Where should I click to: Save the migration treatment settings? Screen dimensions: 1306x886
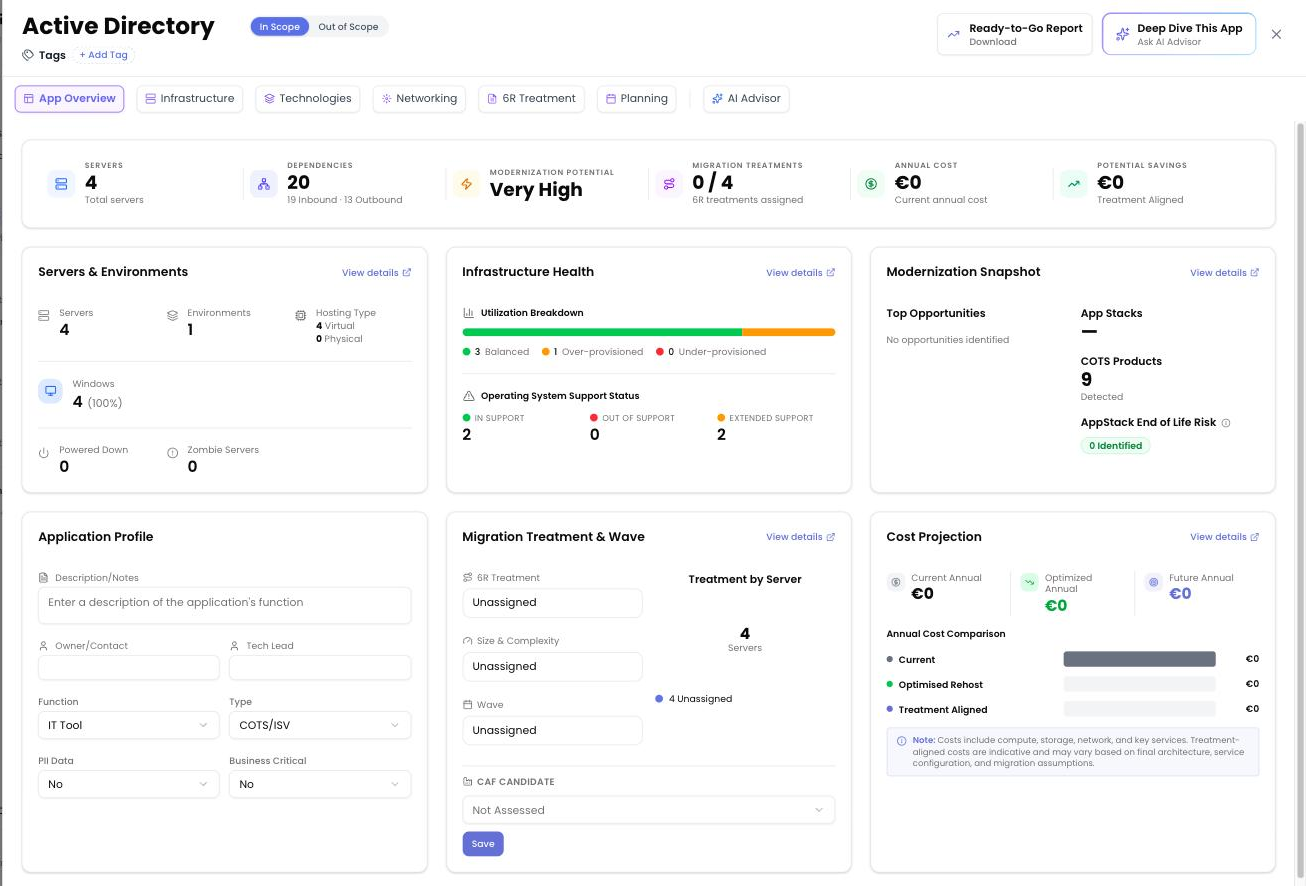coord(483,844)
